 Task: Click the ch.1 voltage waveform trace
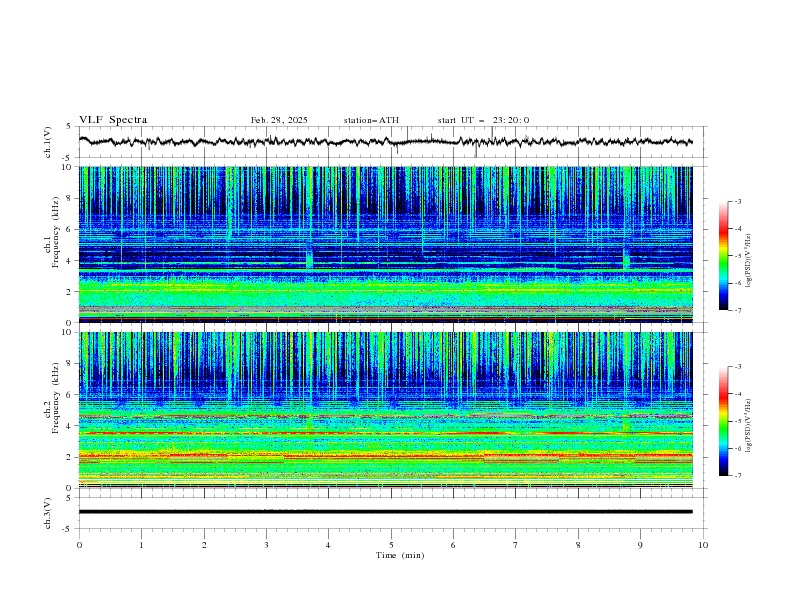click(x=385, y=142)
